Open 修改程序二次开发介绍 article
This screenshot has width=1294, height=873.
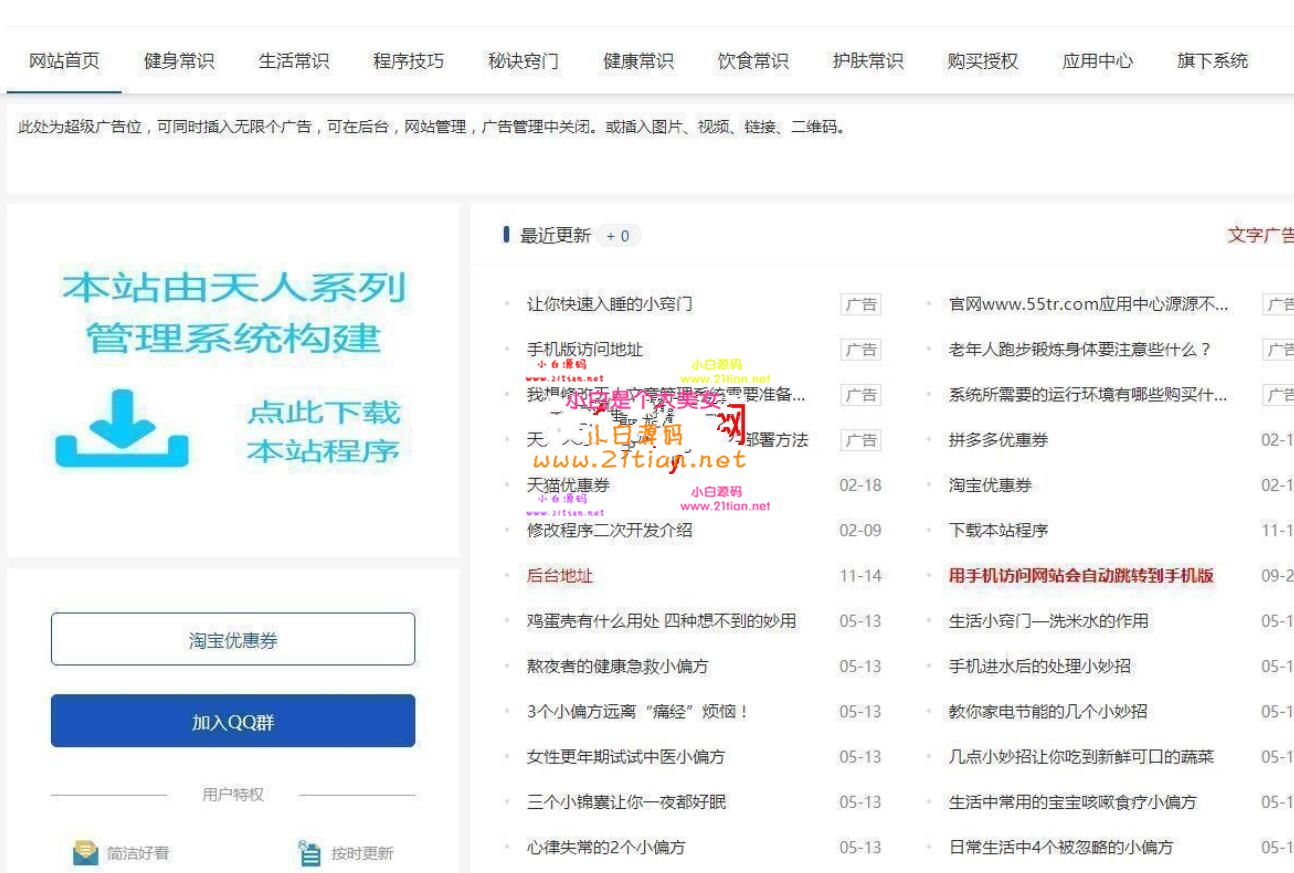(x=609, y=531)
